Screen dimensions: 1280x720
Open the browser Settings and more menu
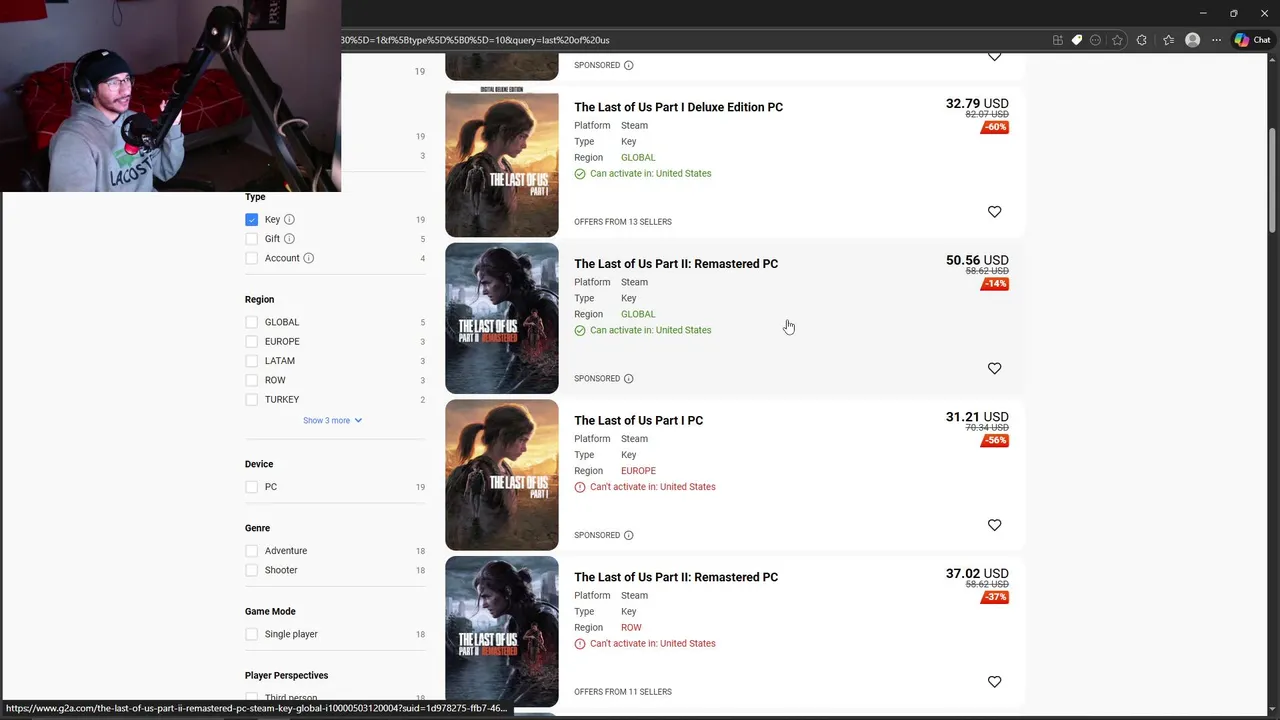1216,40
